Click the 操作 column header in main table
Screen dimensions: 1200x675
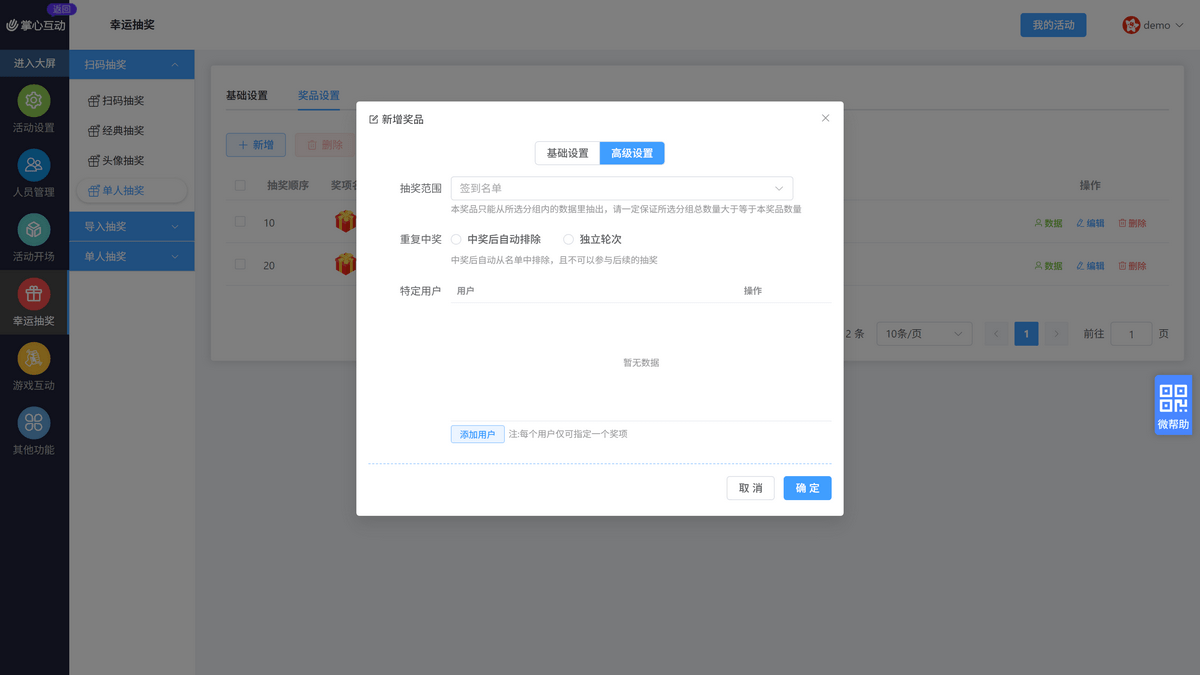pyautogui.click(x=1090, y=186)
